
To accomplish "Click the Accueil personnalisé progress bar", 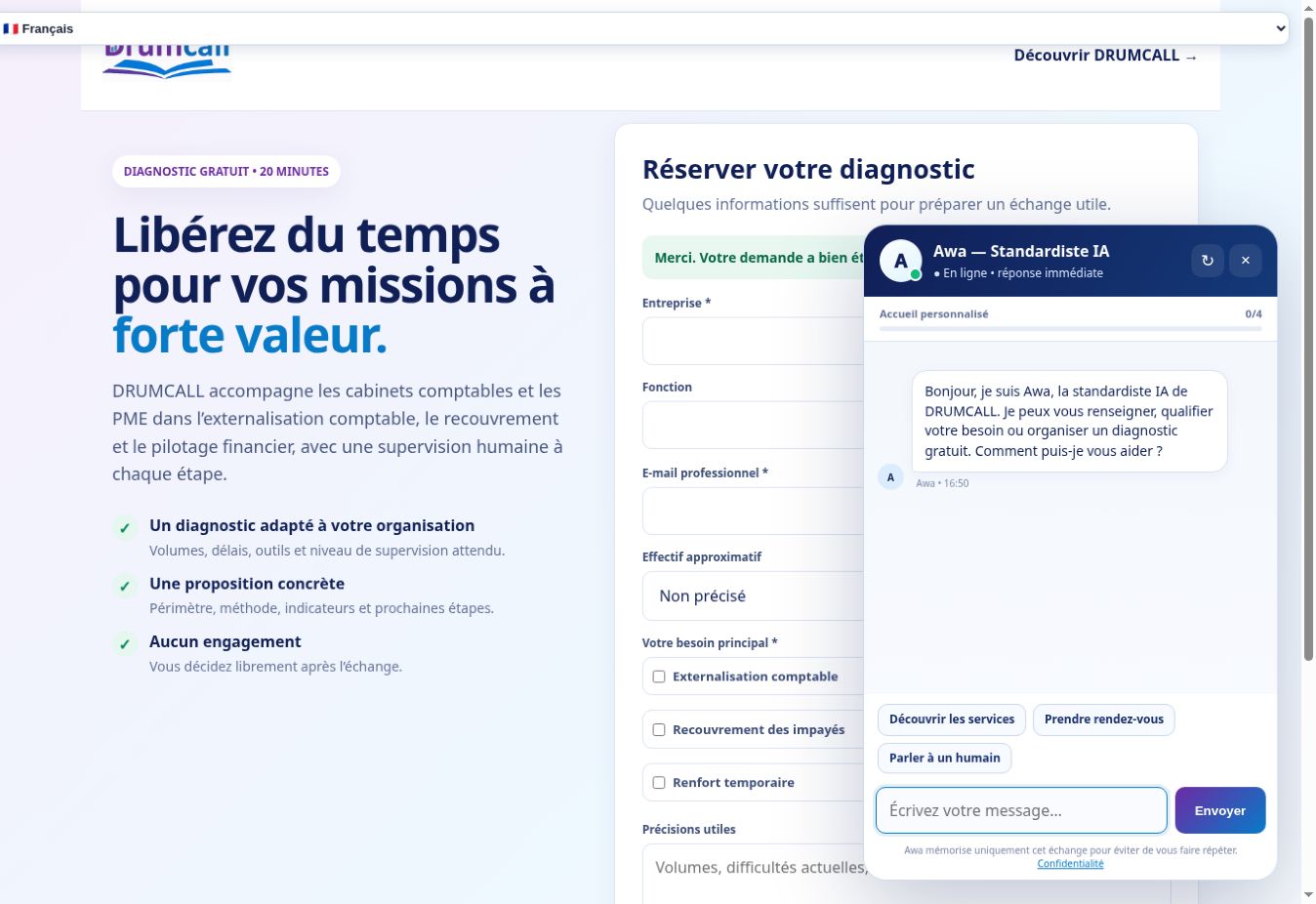I will (x=1071, y=329).
